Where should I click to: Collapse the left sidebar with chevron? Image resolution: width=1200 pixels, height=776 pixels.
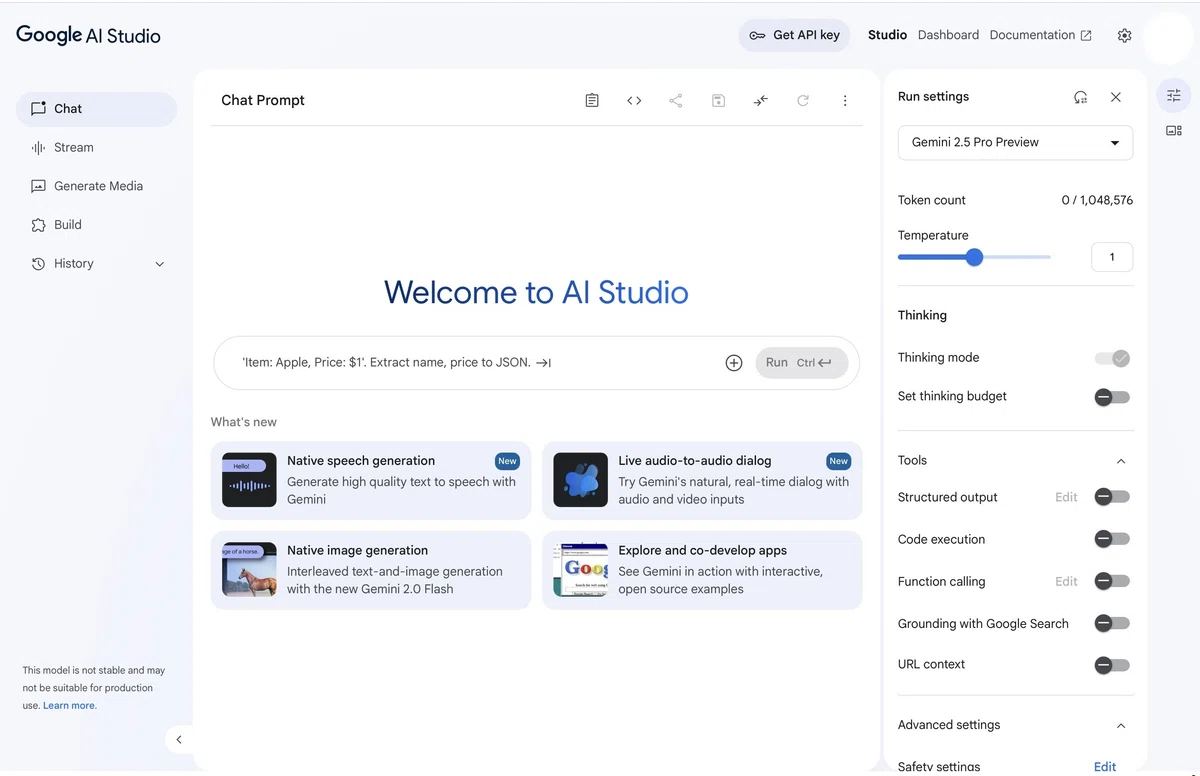(x=179, y=740)
